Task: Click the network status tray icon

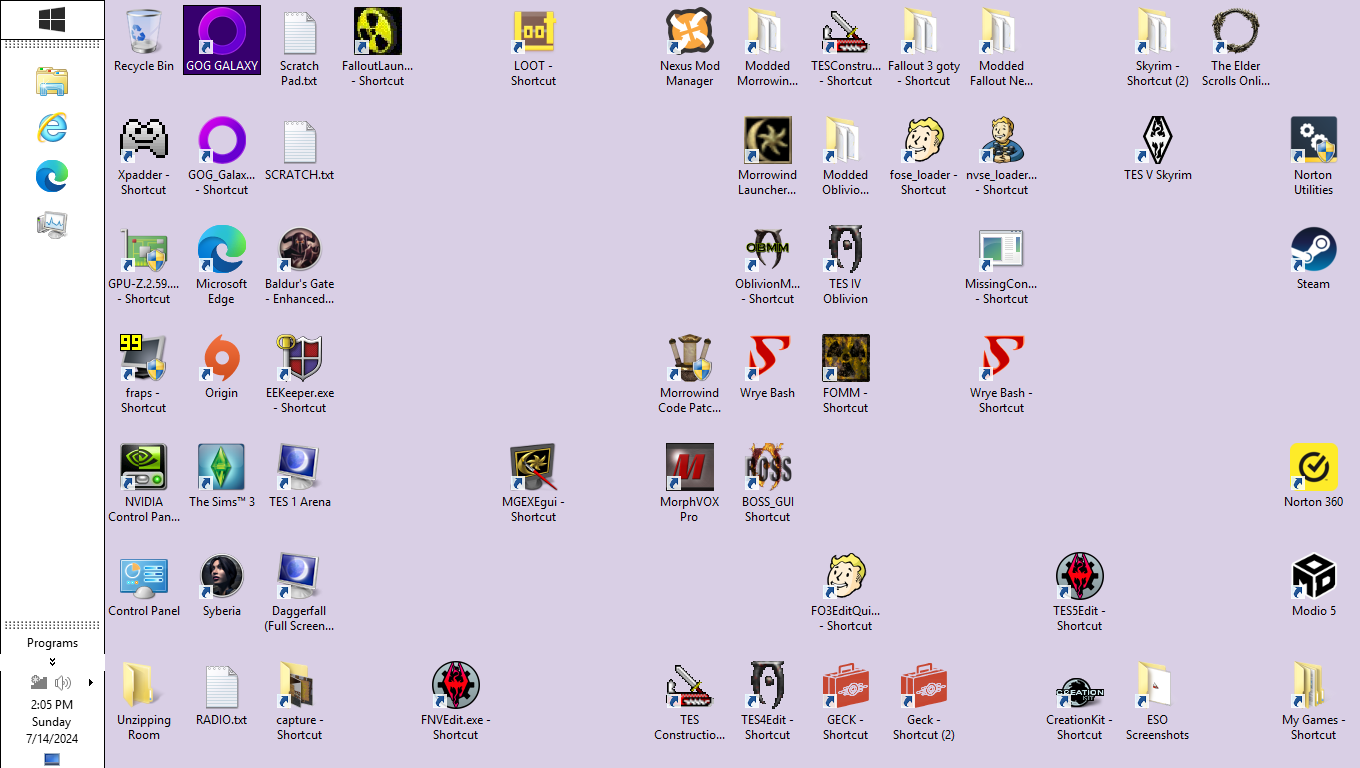Action: point(39,683)
